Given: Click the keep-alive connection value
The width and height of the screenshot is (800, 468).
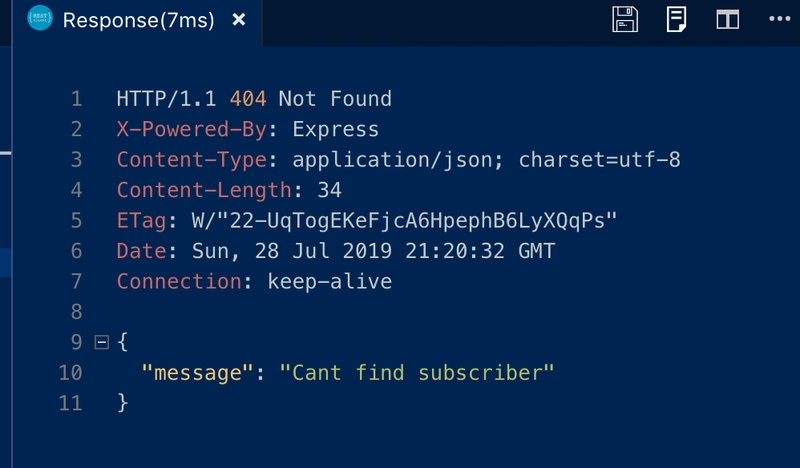Looking at the screenshot, I should click(x=330, y=282).
